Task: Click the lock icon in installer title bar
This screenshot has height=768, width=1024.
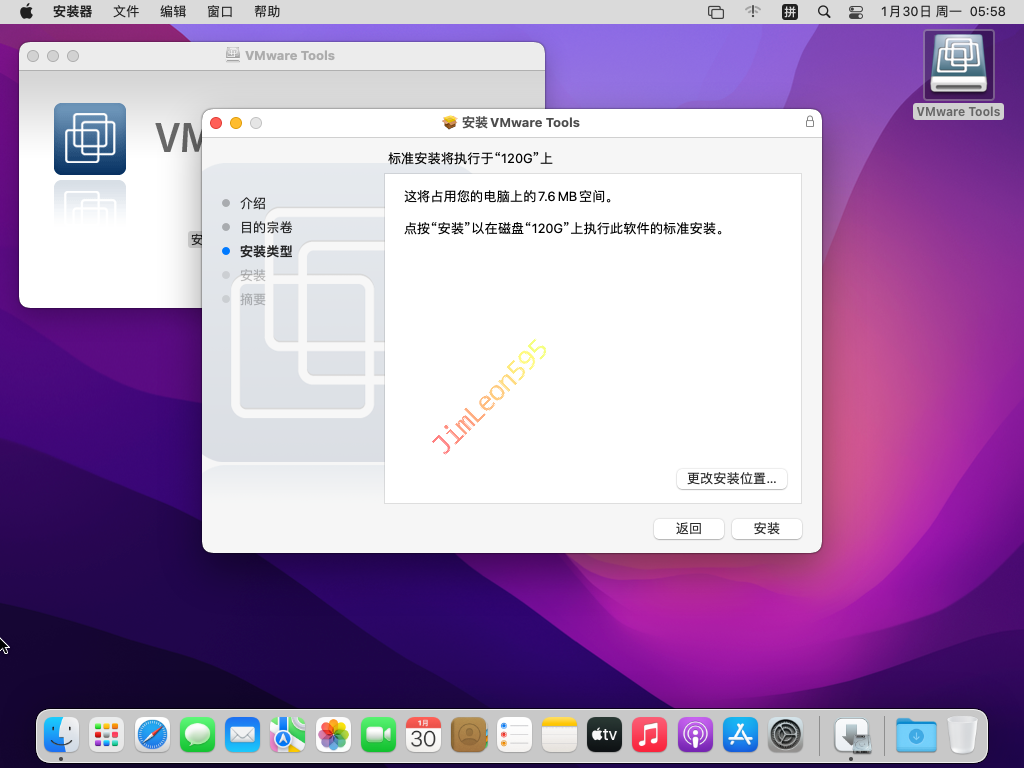Action: 809,122
